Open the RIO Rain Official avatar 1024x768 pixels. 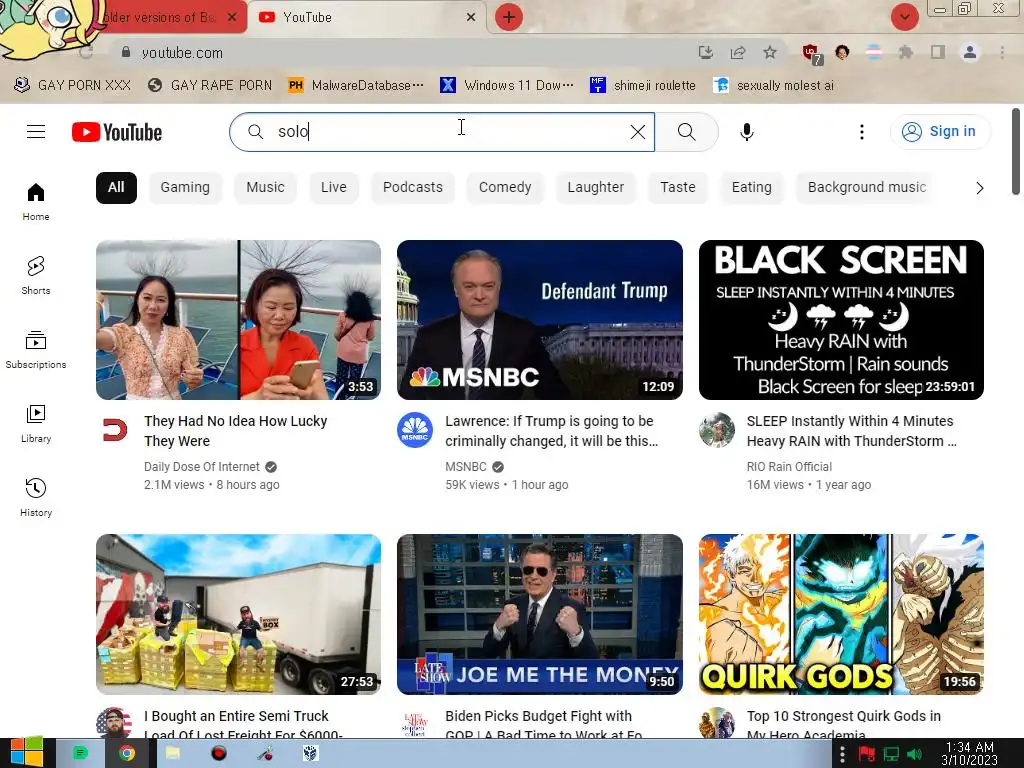pyautogui.click(x=716, y=430)
